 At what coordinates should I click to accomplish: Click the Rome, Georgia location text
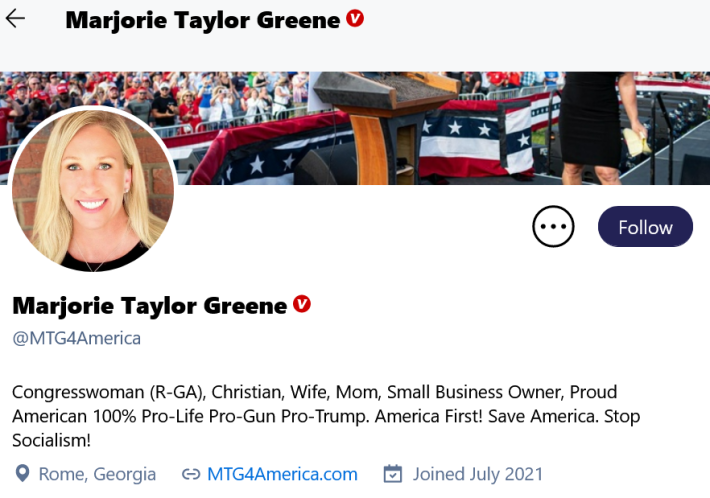pyautogui.click(x=97, y=474)
